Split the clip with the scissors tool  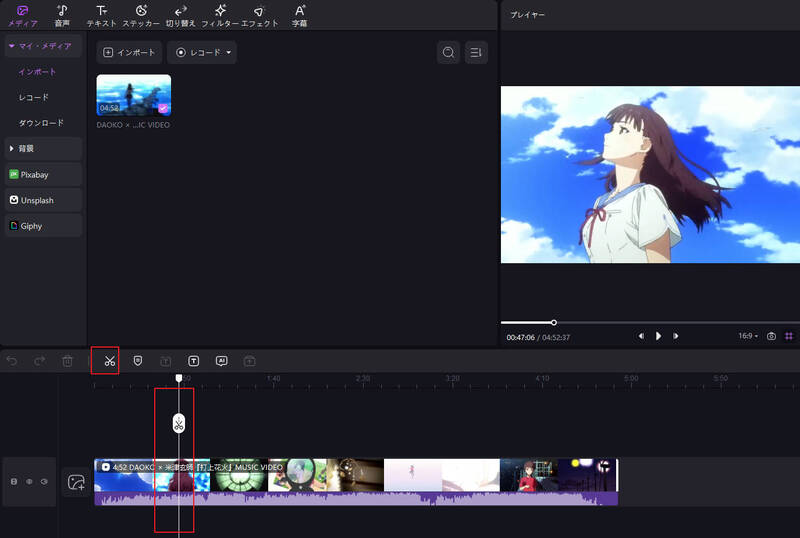click(110, 361)
